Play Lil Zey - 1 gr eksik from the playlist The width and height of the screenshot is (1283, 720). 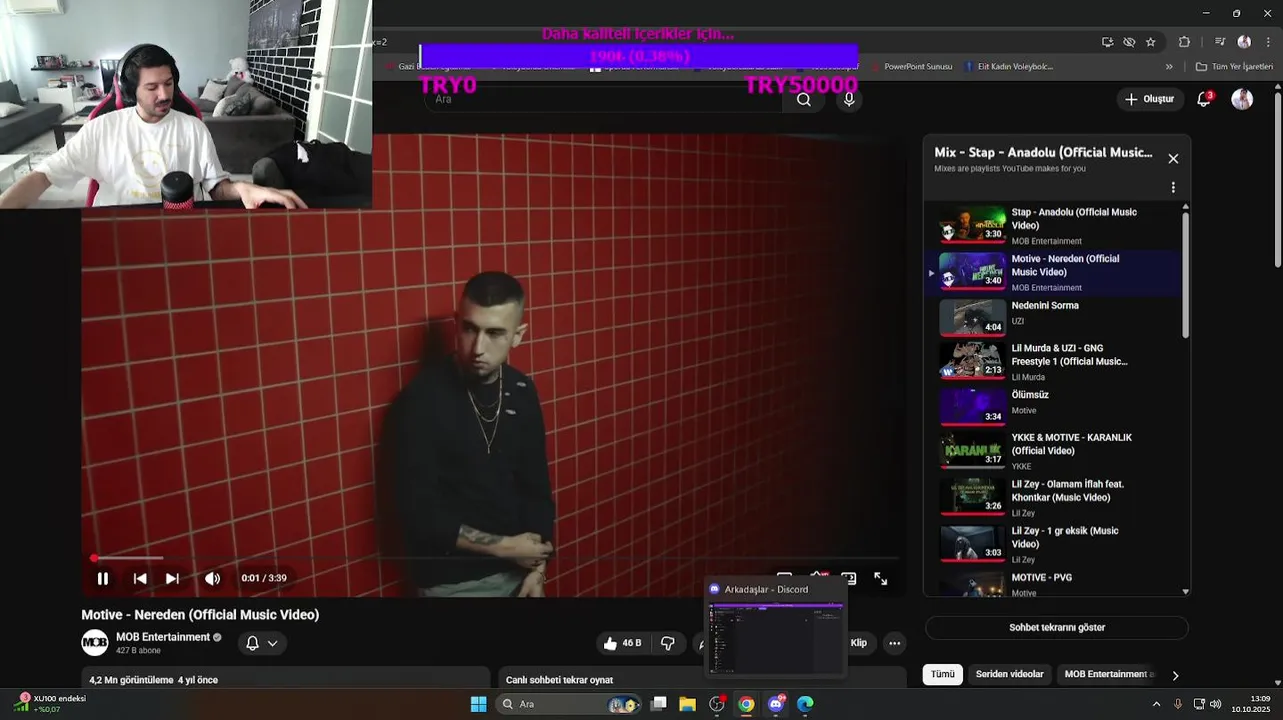[x=1054, y=544]
